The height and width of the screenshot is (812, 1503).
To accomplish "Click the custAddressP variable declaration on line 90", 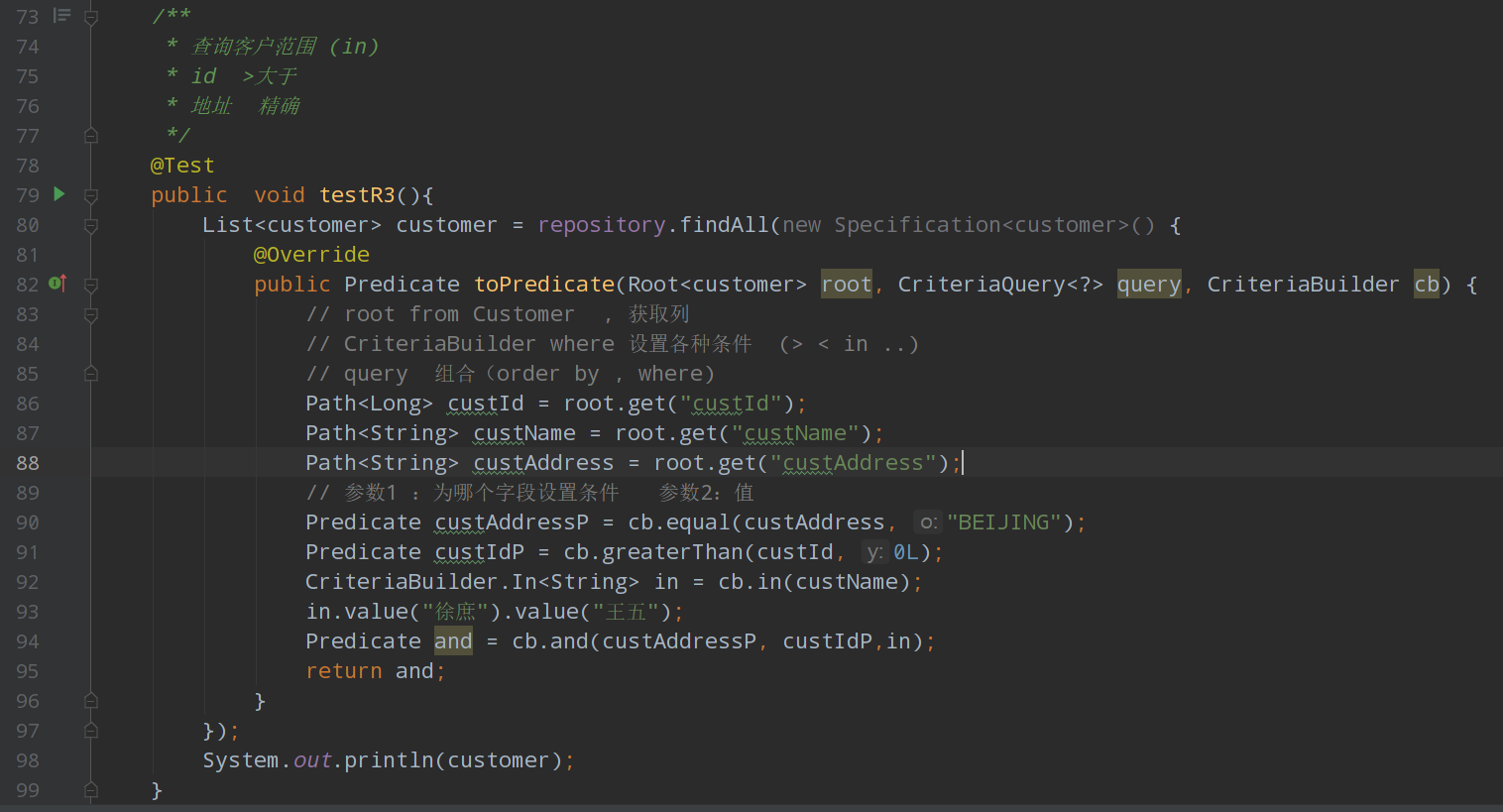I will [x=512, y=522].
